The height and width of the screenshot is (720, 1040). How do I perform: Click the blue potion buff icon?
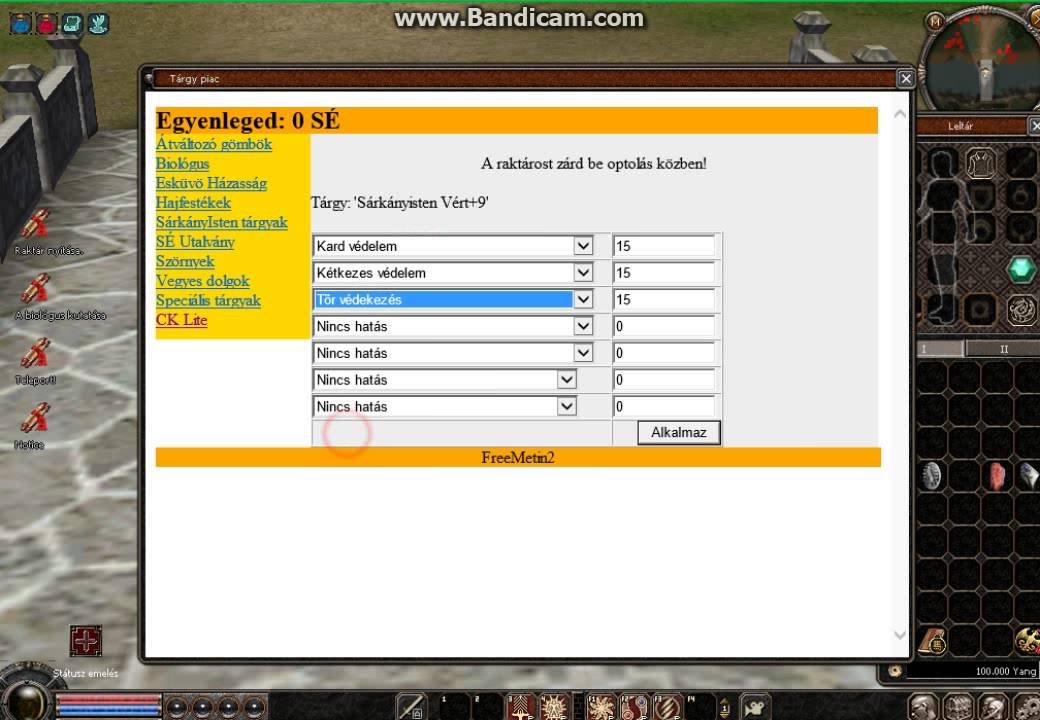pos(21,23)
